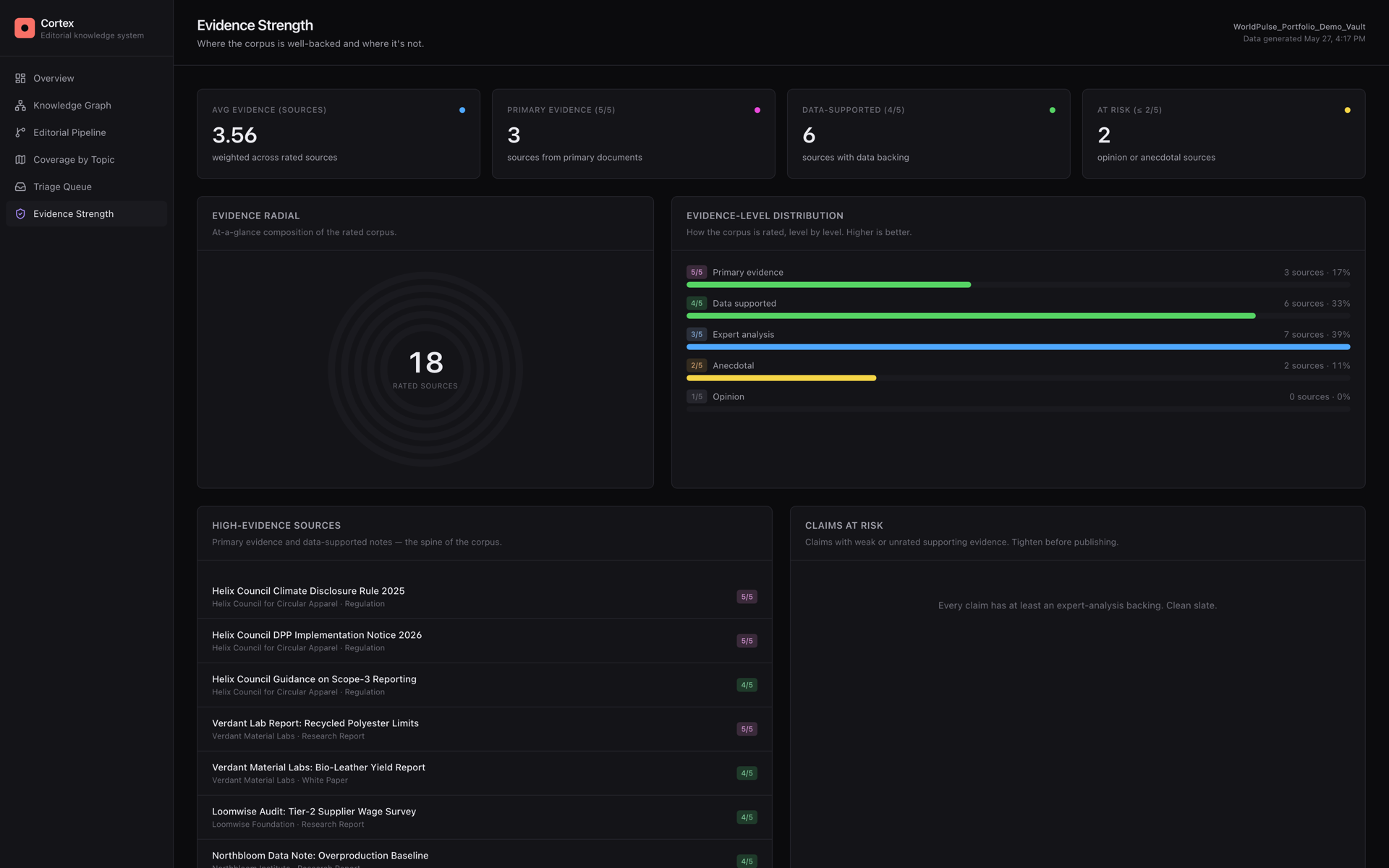
Task: Click the Avg Evidence 3.56 stat card
Action: coord(338,134)
